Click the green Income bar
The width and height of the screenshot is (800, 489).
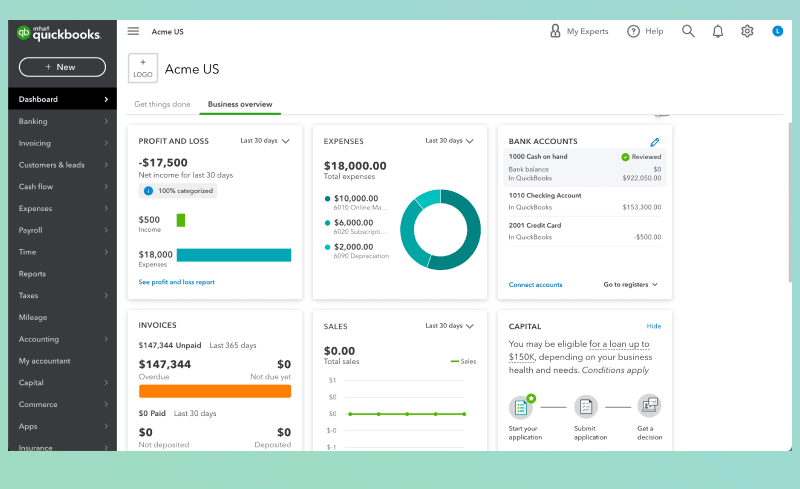click(x=181, y=220)
